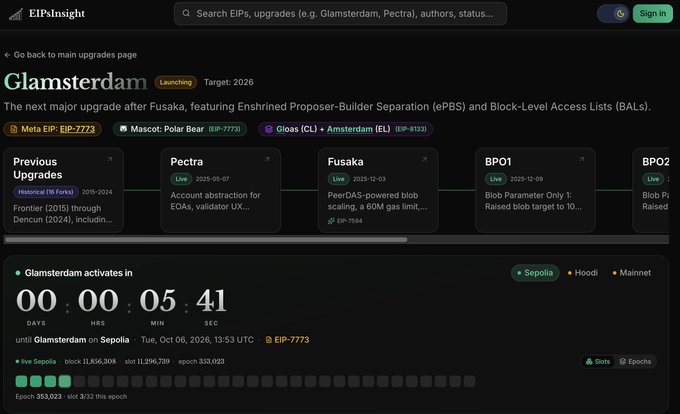This screenshot has width=680, height=414.
Task: Click the first green slot square
Action: coord(21,381)
